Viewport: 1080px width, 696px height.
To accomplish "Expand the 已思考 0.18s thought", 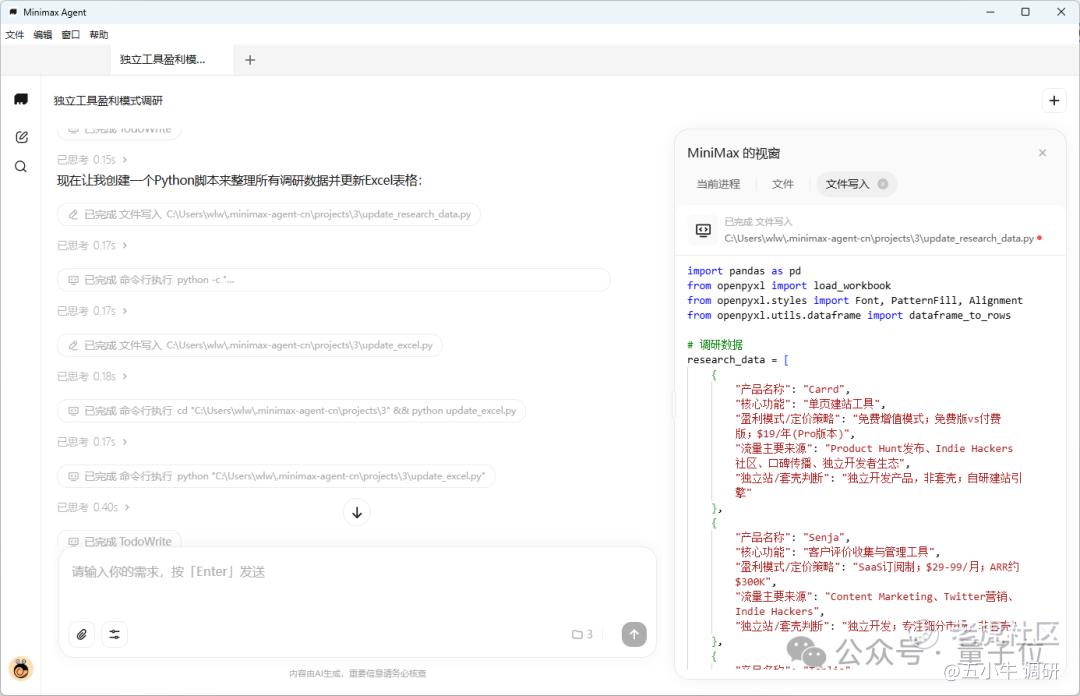I will (92, 376).
